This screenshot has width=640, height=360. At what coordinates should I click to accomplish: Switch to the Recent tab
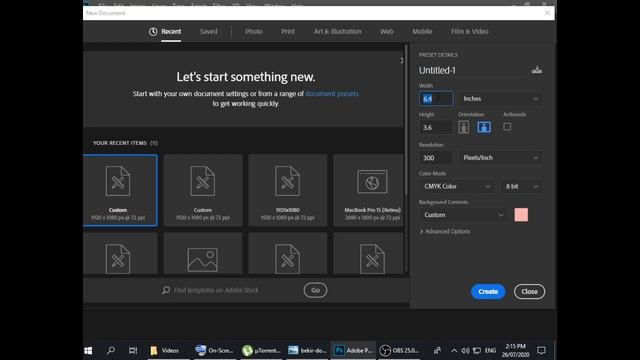tap(171, 31)
